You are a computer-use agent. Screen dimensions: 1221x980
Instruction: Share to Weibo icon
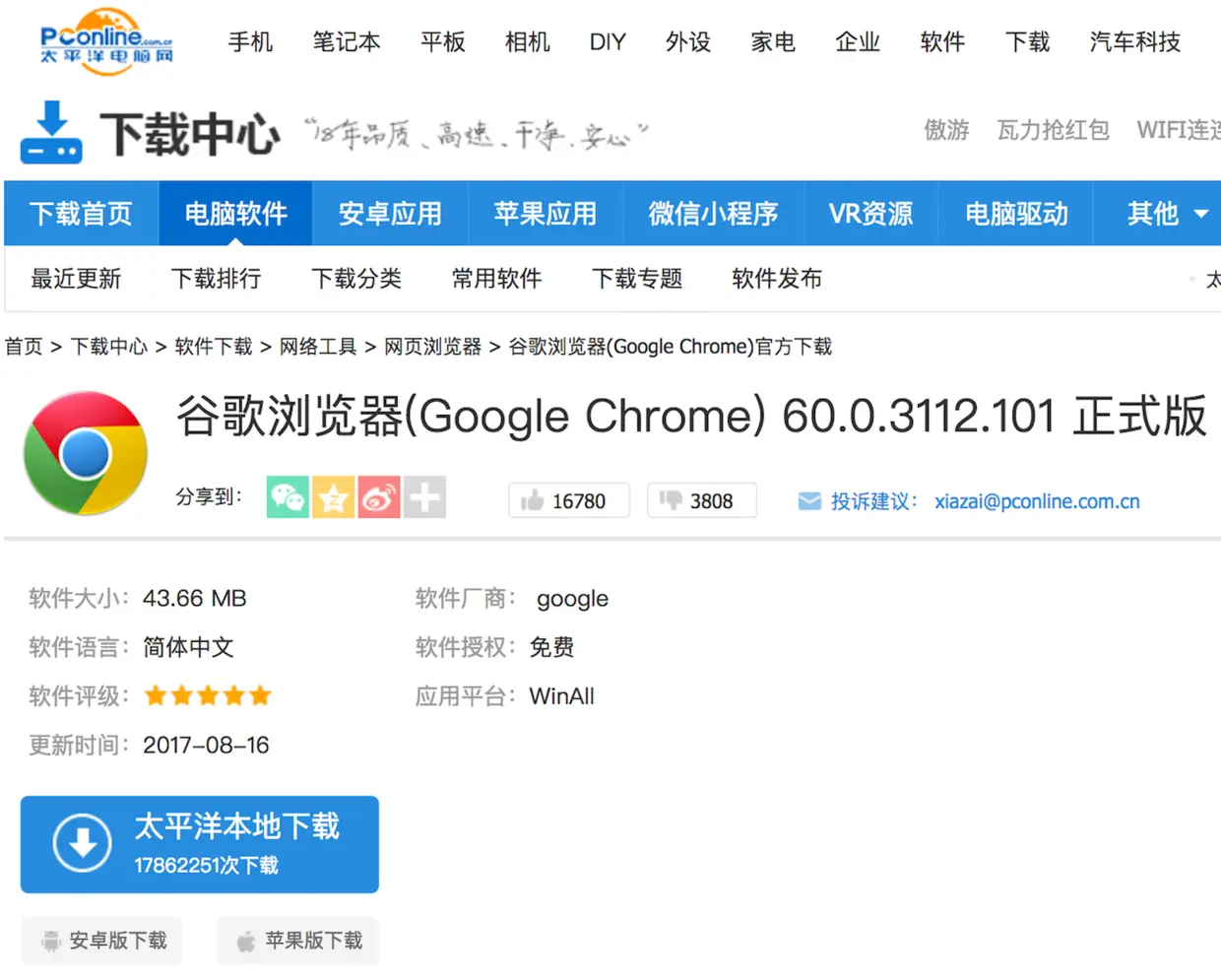click(x=379, y=497)
